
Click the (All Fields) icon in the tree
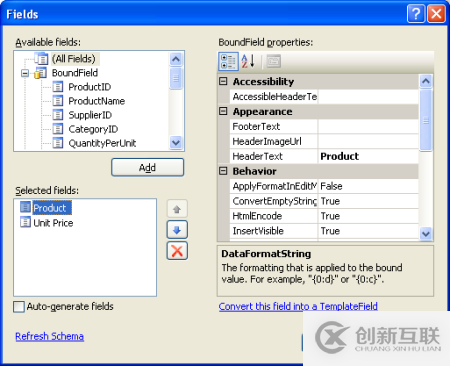tap(42, 59)
